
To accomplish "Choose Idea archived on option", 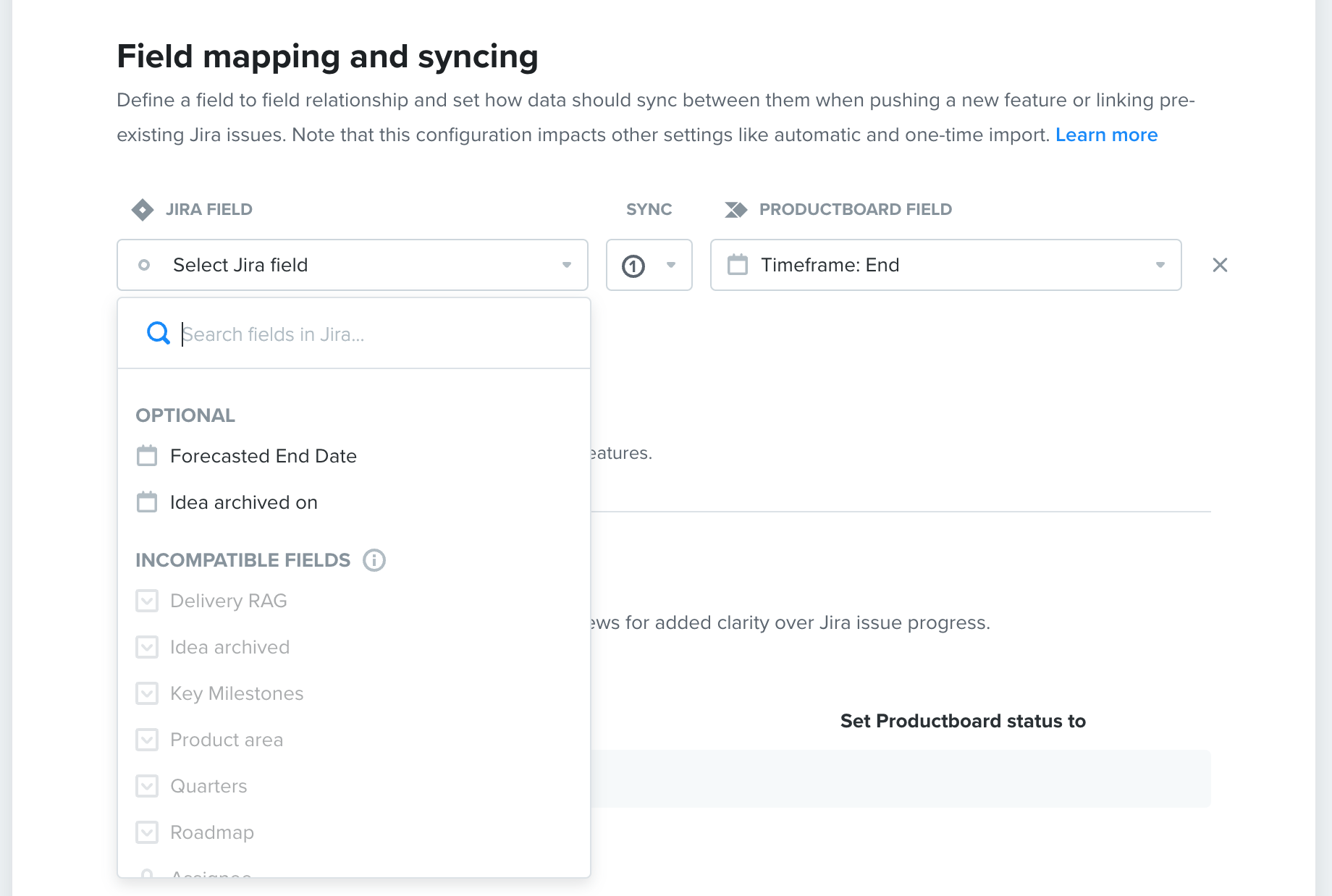I will click(244, 502).
